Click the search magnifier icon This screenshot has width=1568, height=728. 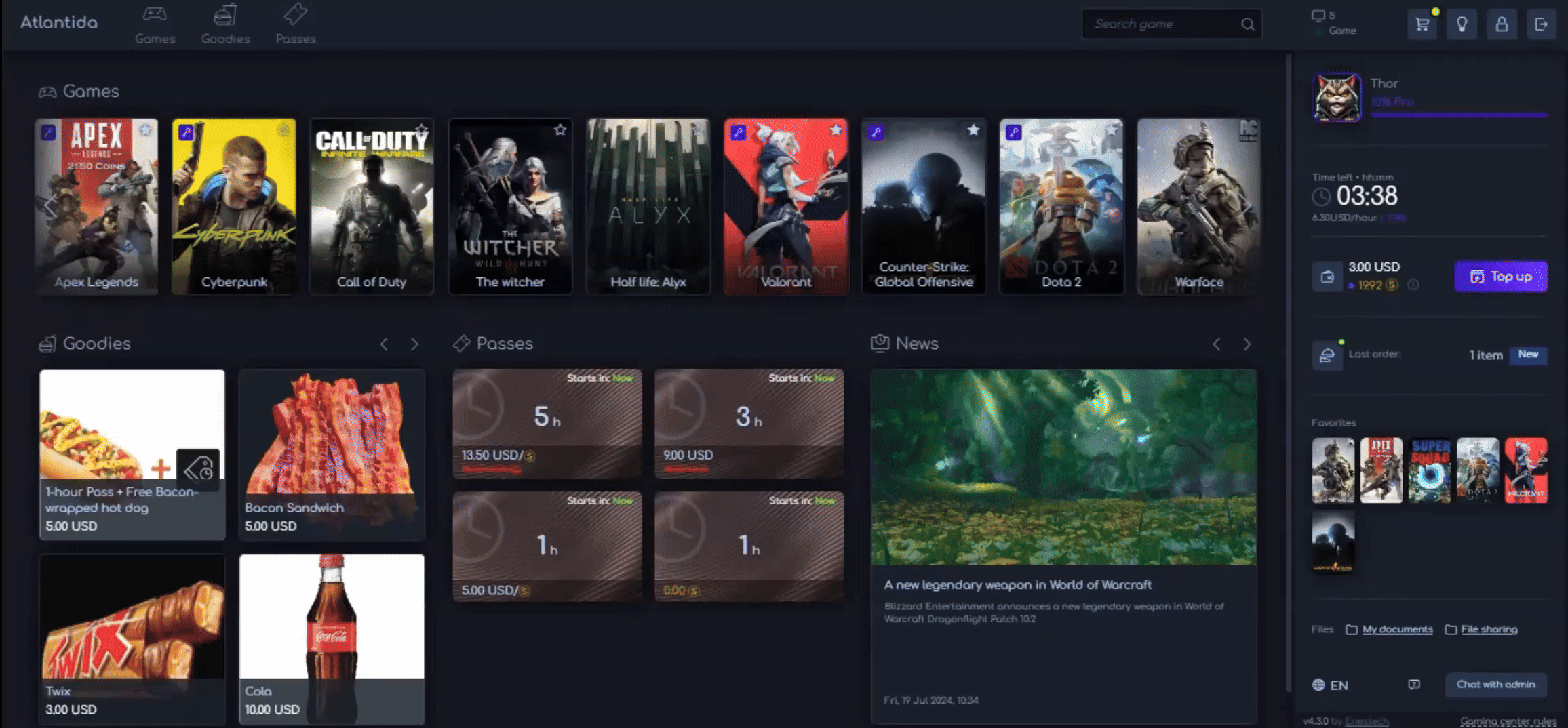tap(1247, 24)
